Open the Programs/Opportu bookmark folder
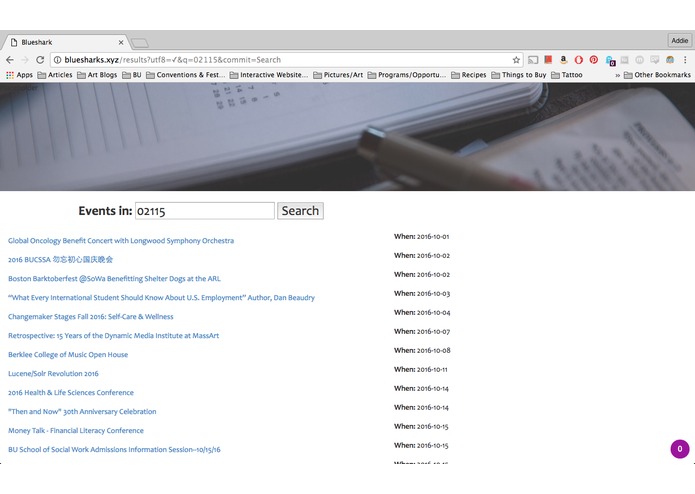The height and width of the screenshot is (494, 695). click(x=406, y=75)
